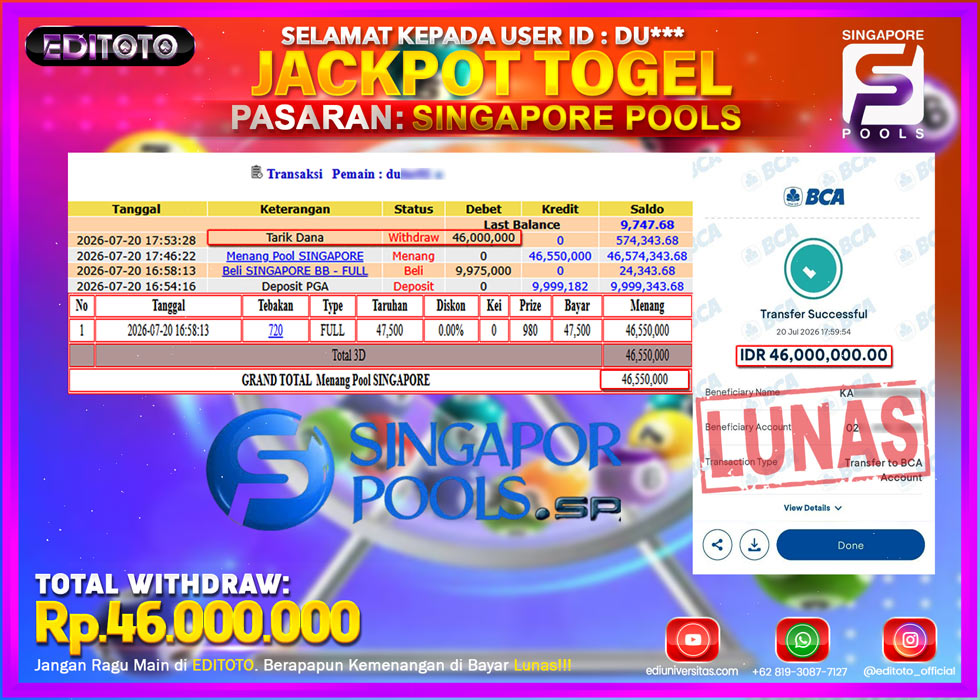Screen dimensions: 980x700
Task: Click the Beli status cell
Action: (413, 271)
